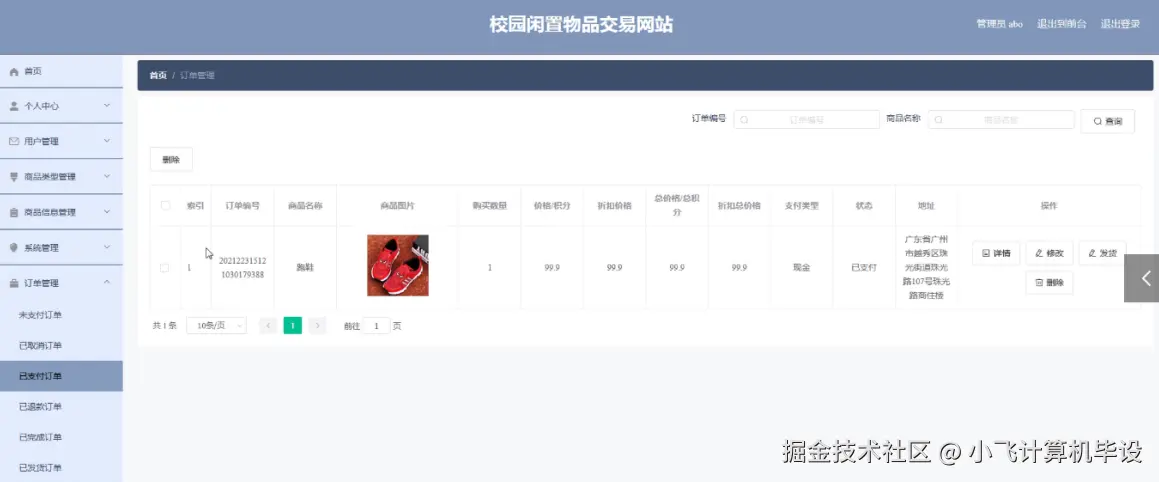This screenshot has height=482, width=1159.
Task: Tick the checkbox for the 跑鞋 order row
Action: [x=165, y=268]
